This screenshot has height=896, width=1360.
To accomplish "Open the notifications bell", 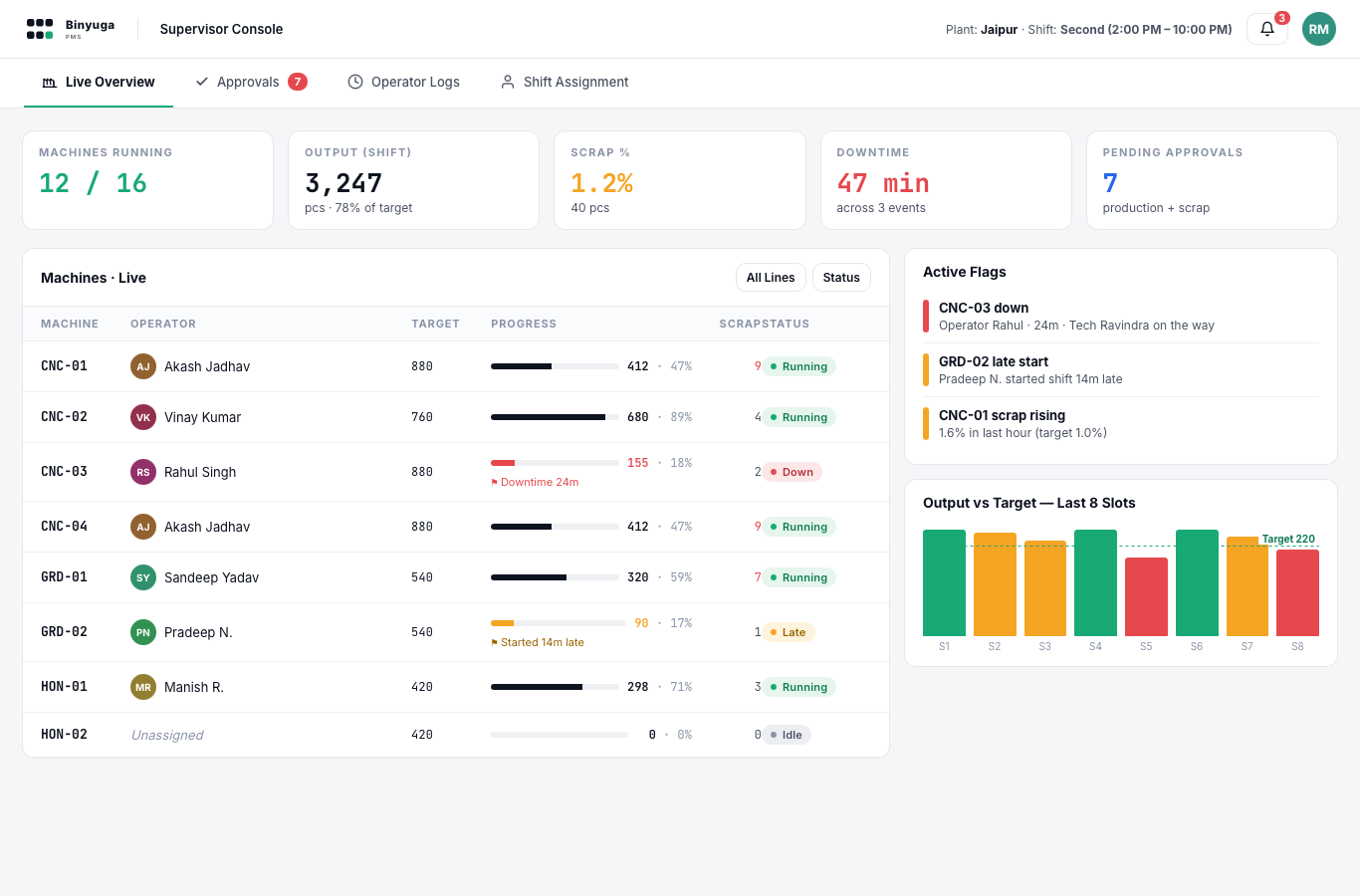I will pyautogui.click(x=1266, y=29).
